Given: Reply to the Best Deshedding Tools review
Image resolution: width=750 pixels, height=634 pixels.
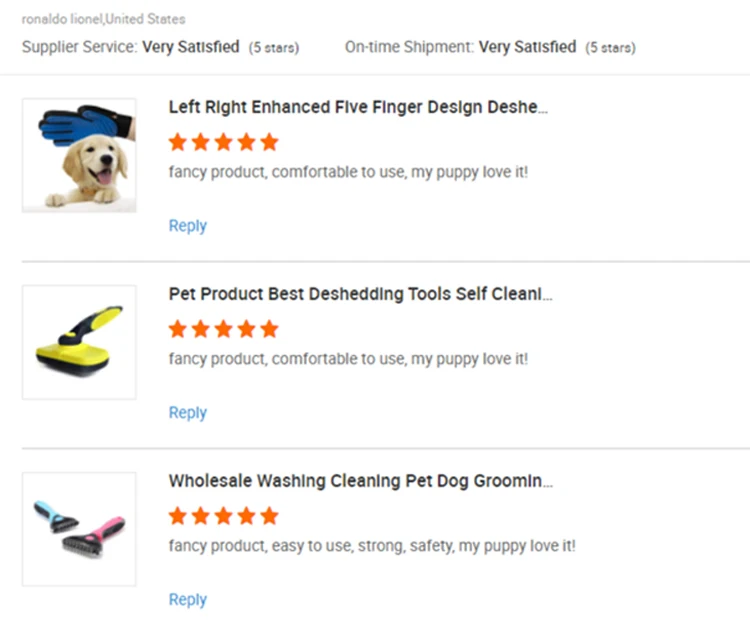Looking at the screenshot, I should (187, 413).
